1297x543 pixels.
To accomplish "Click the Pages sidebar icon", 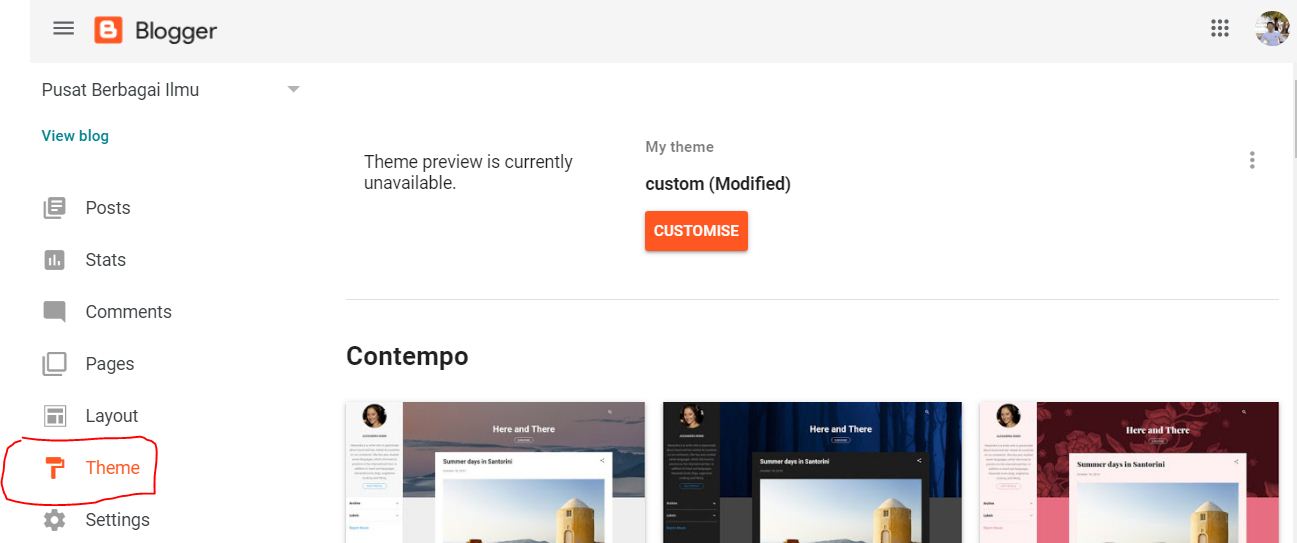I will [x=54, y=364].
